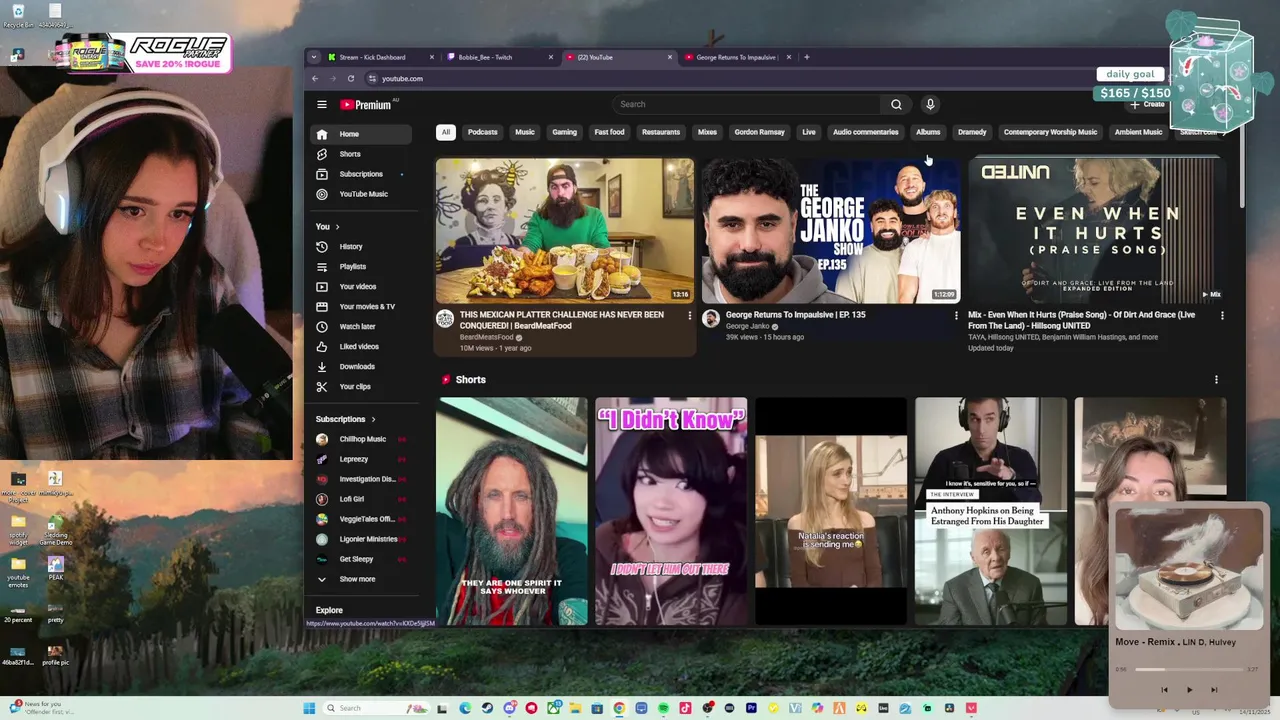Open Chillhop Music subscription
Image resolution: width=1280 pixels, height=720 pixels.
[360, 439]
